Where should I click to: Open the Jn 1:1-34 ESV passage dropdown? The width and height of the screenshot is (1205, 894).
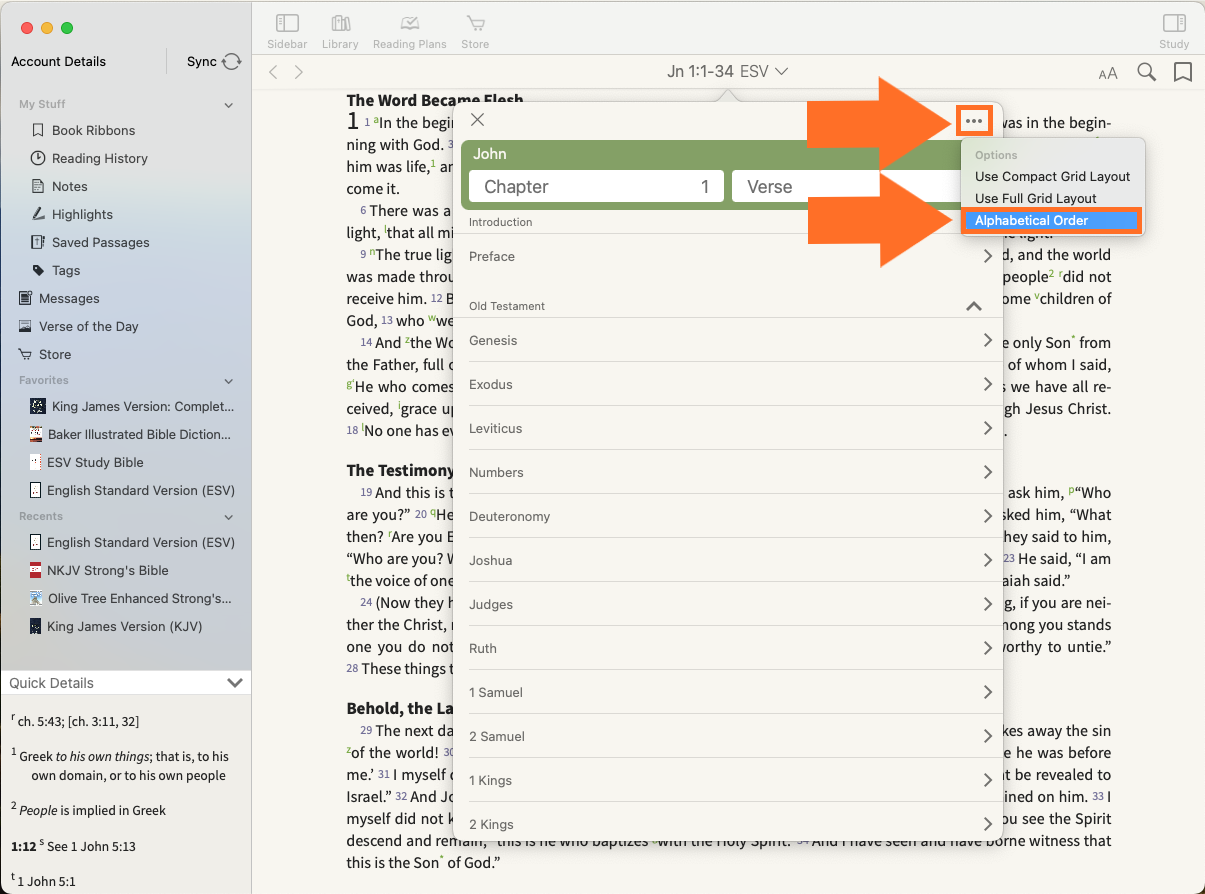(728, 71)
